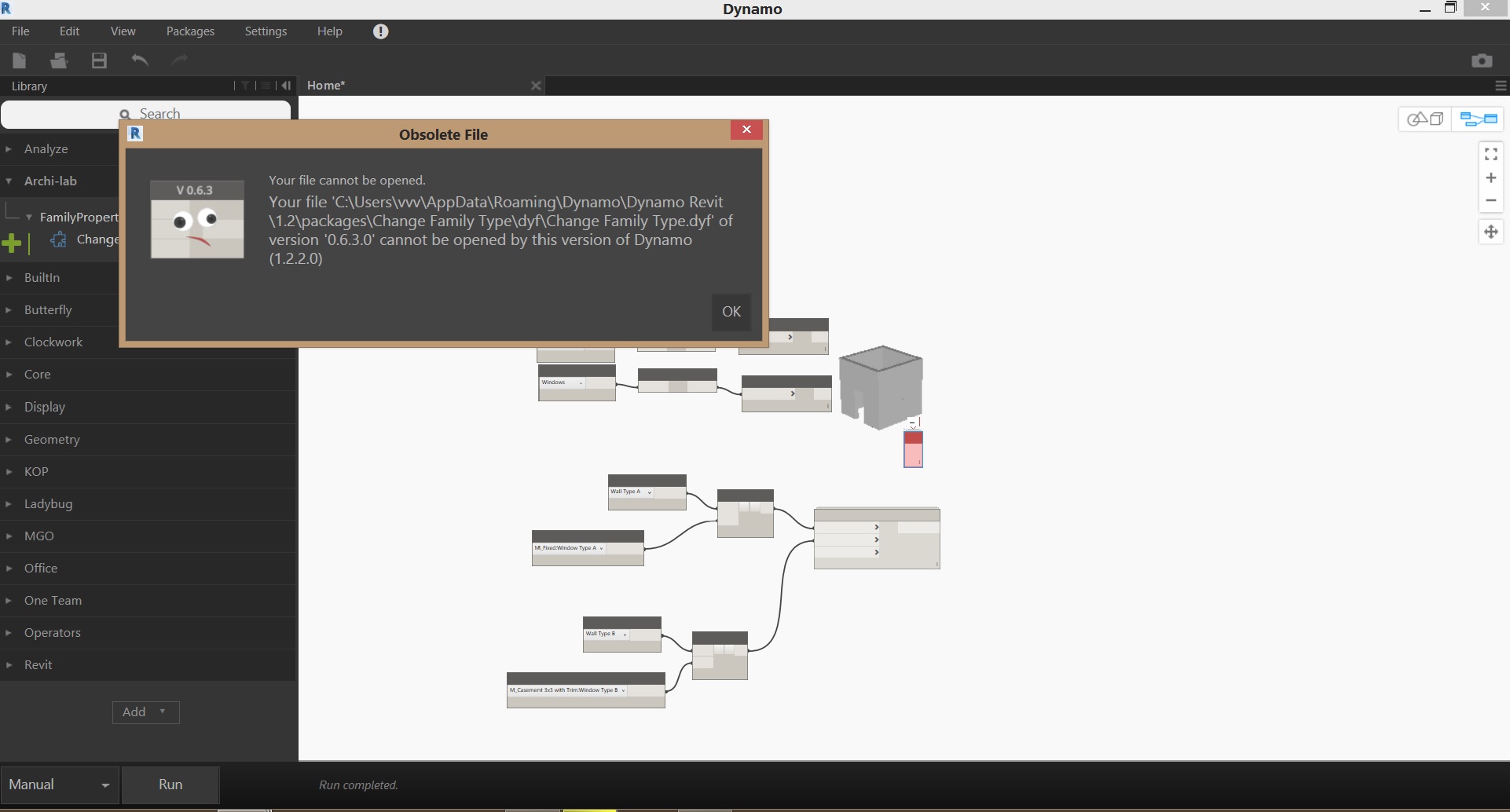Viewport: 1510px width, 812px height.
Task: Click the 'Run completed.' status text
Action: [358, 785]
